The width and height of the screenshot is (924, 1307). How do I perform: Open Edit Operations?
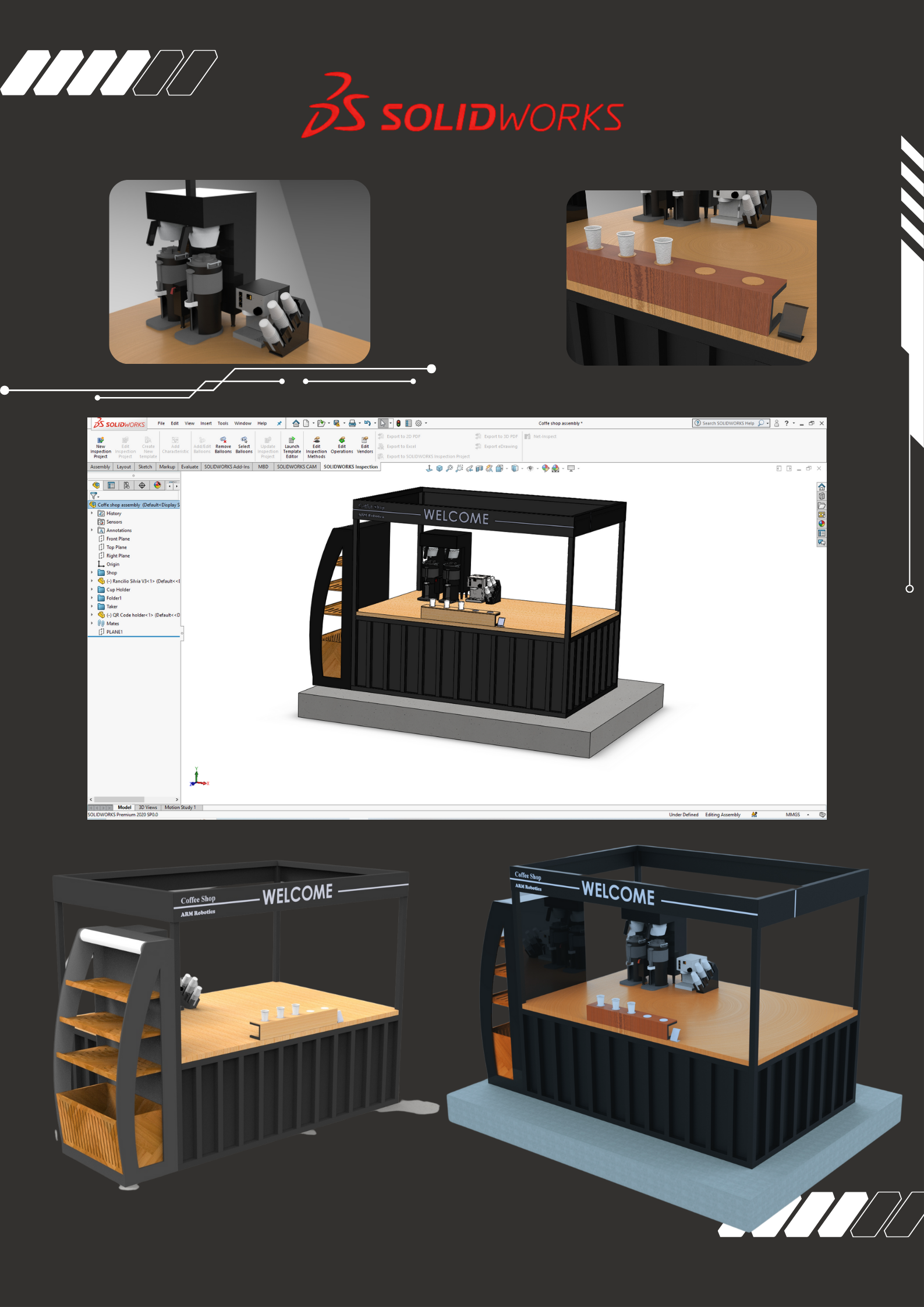tap(342, 445)
